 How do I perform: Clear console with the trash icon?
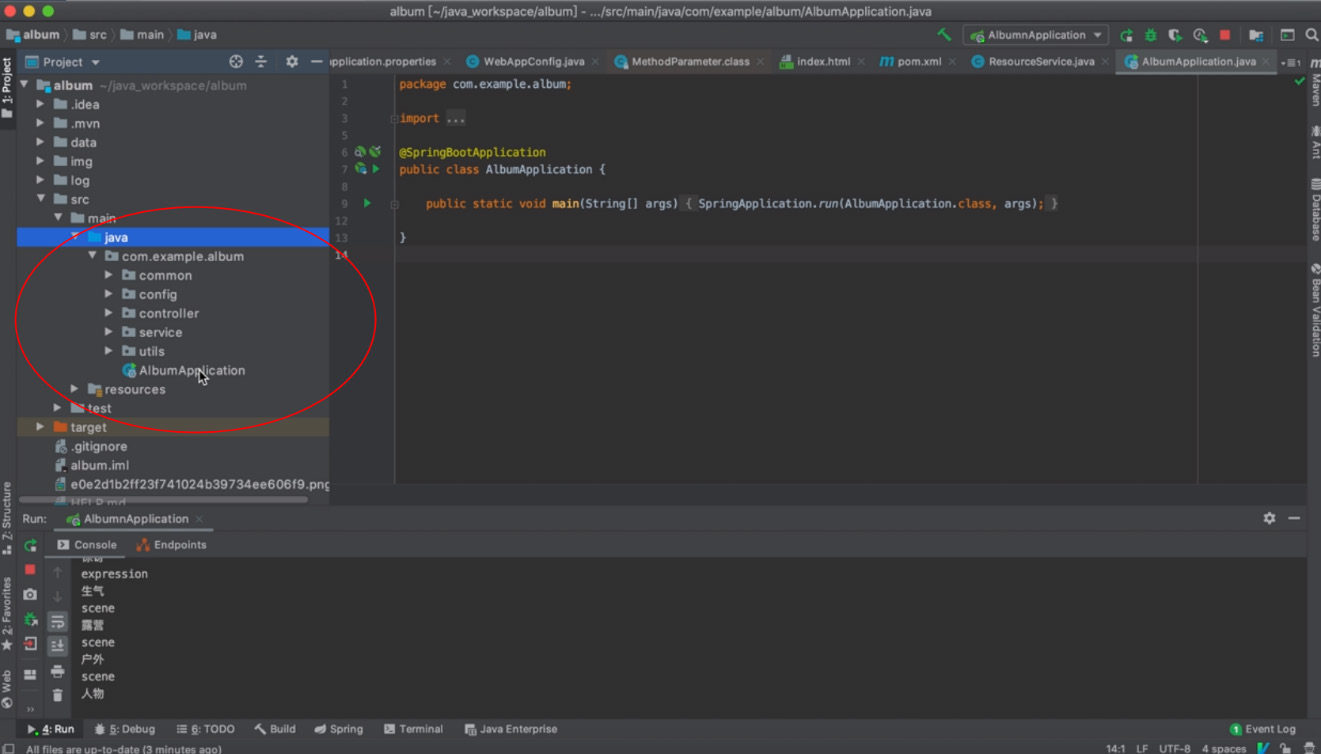57,695
